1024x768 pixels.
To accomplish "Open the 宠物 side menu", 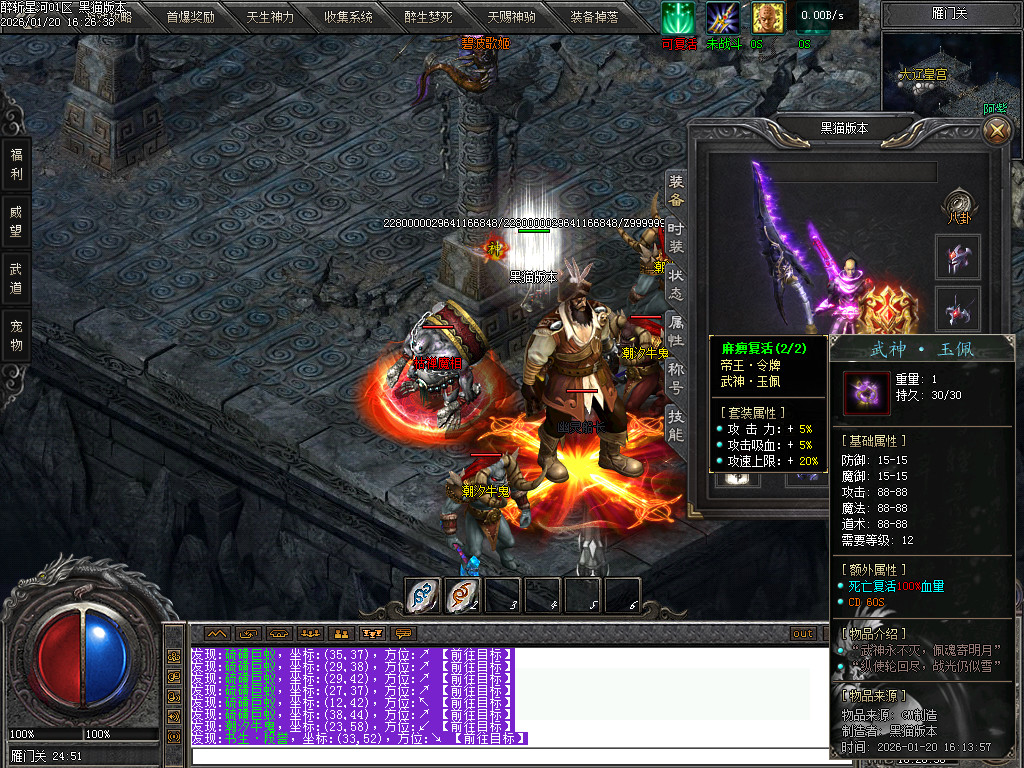I will click(16, 335).
